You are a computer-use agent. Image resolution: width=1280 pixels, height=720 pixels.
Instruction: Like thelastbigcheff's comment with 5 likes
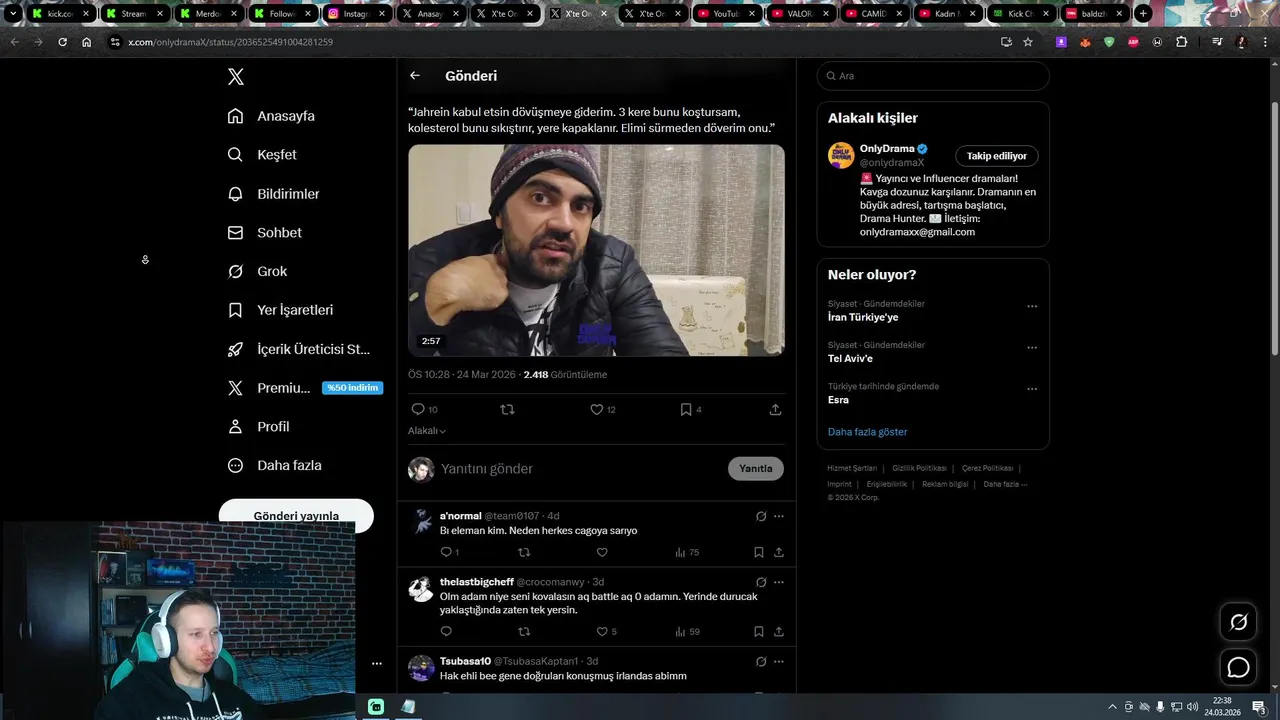pos(602,632)
